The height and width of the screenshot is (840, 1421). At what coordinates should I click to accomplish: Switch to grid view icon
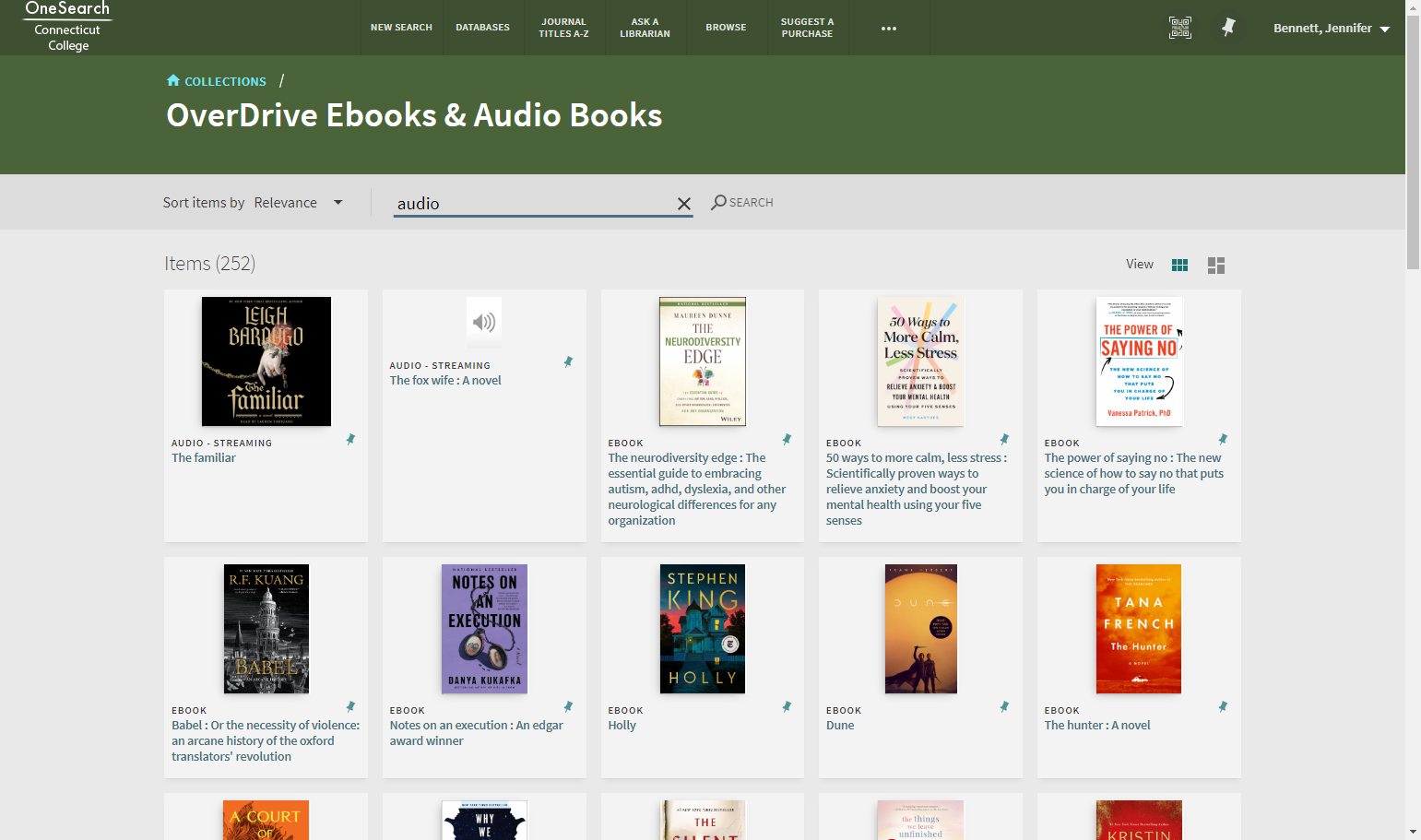pyautogui.click(x=1179, y=265)
